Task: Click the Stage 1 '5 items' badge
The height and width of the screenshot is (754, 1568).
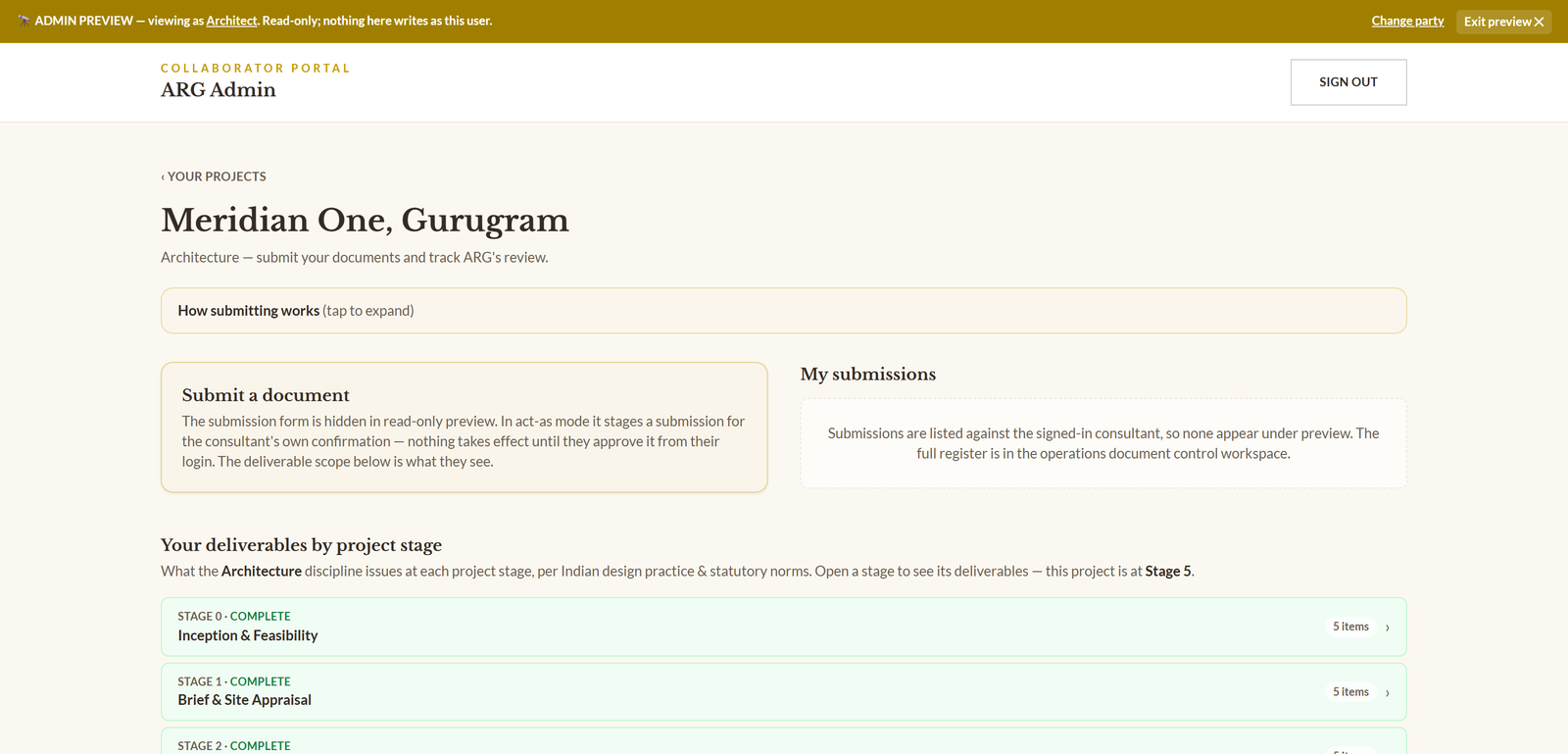Action: 1350,692
